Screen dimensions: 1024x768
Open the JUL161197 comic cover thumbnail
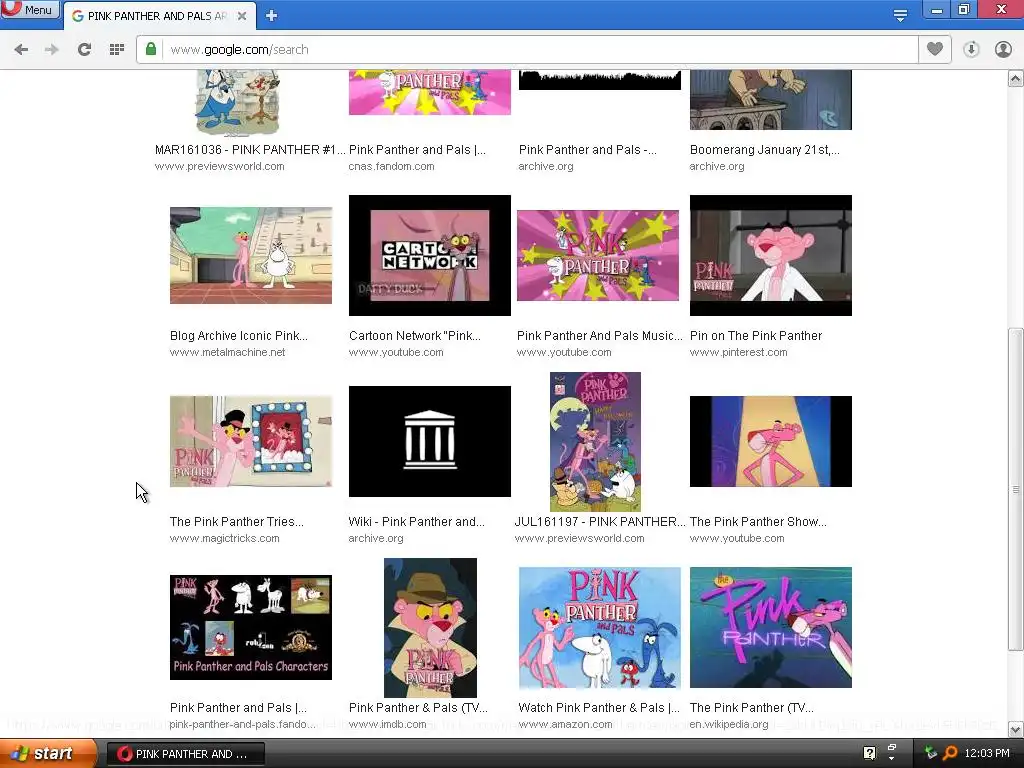pos(595,442)
